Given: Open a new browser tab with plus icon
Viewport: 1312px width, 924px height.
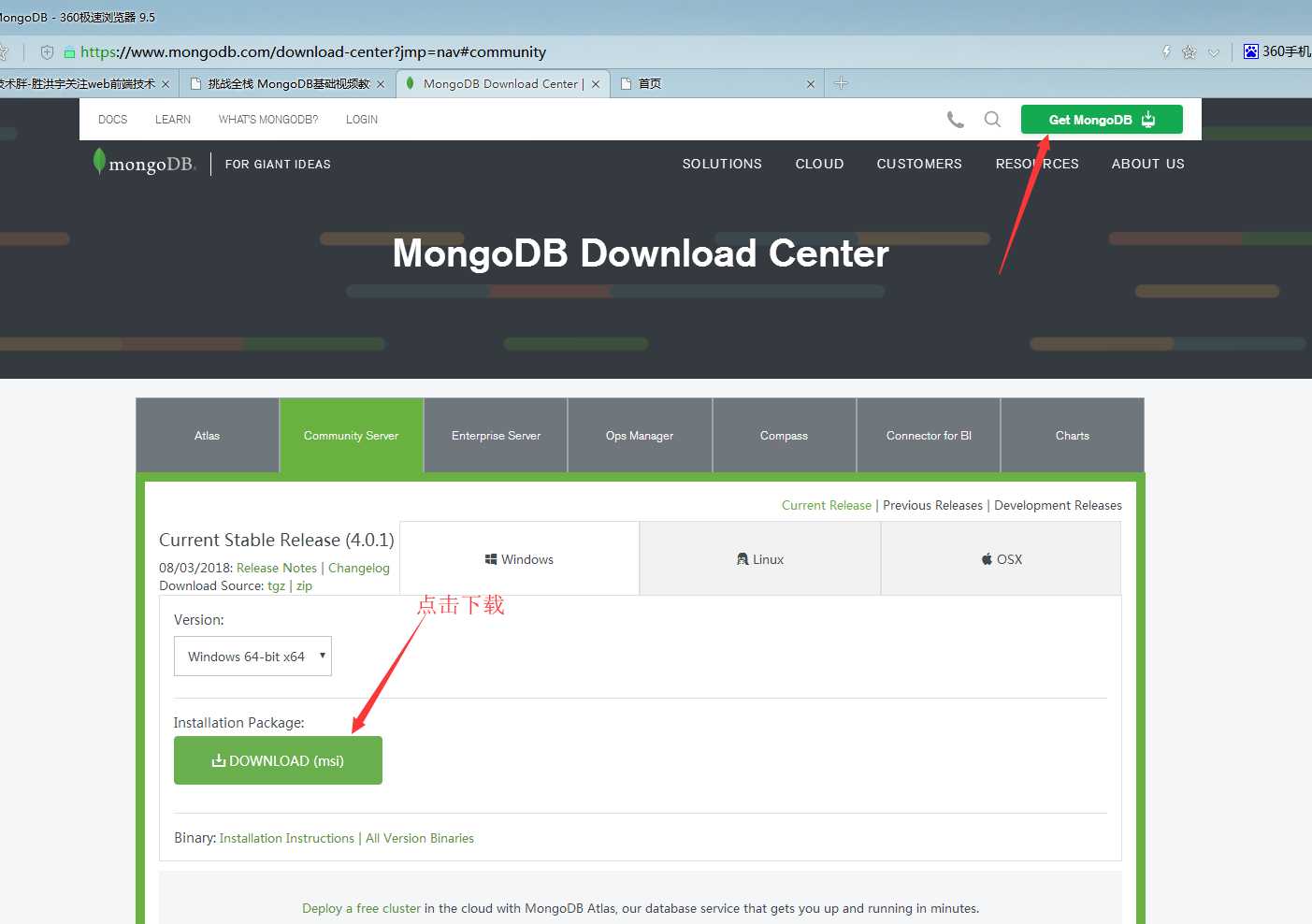Looking at the screenshot, I should pyautogui.click(x=841, y=83).
